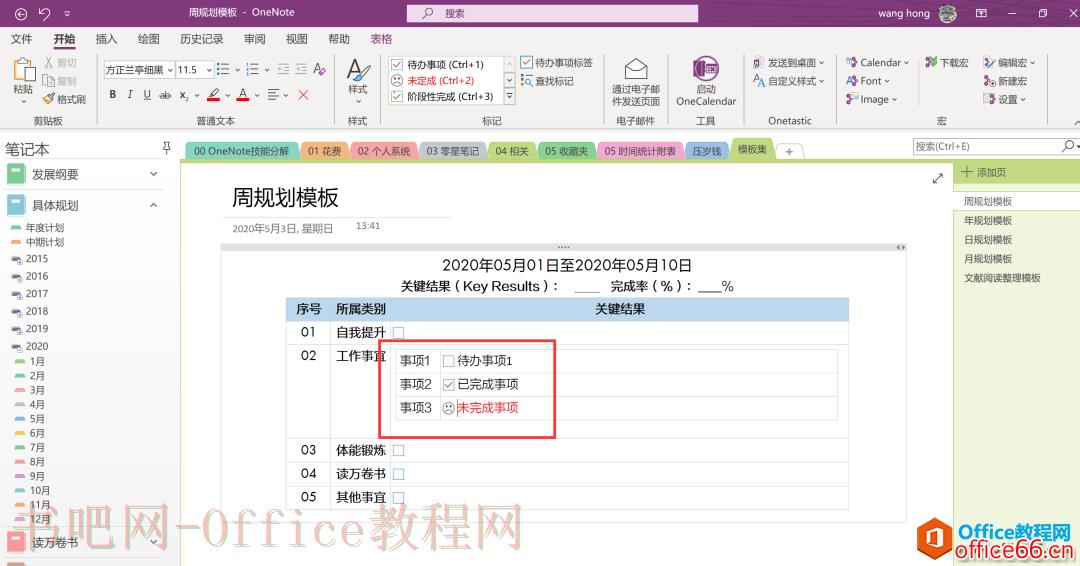Decrease indent of the paragraph

coord(283,69)
